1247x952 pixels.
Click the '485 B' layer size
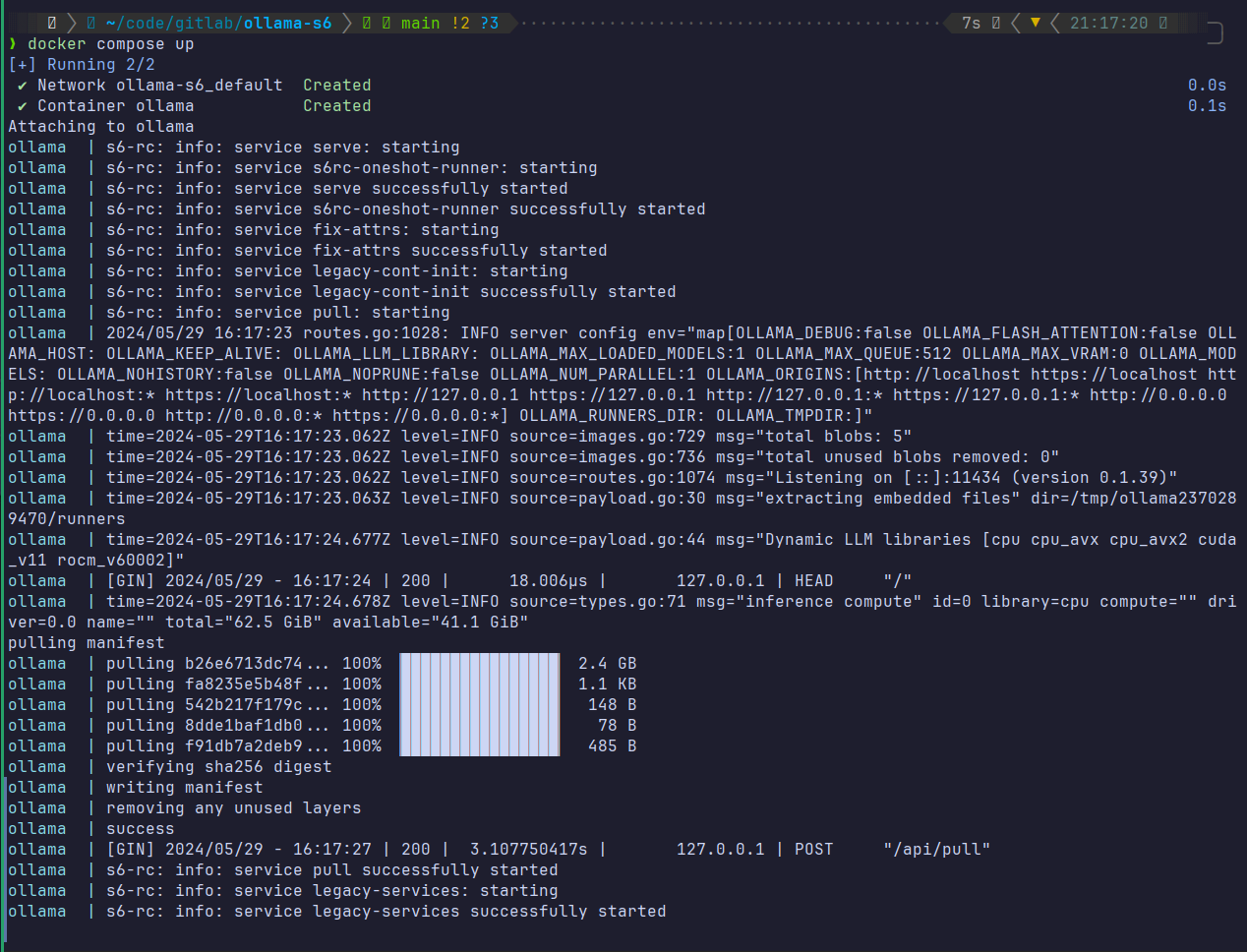613,746
